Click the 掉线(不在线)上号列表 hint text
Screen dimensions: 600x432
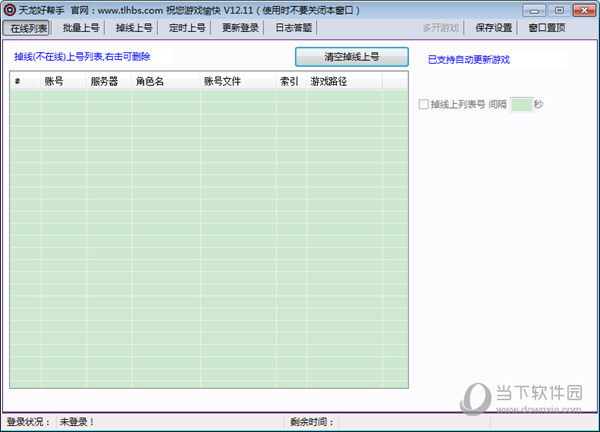pyautogui.click(x=82, y=57)
